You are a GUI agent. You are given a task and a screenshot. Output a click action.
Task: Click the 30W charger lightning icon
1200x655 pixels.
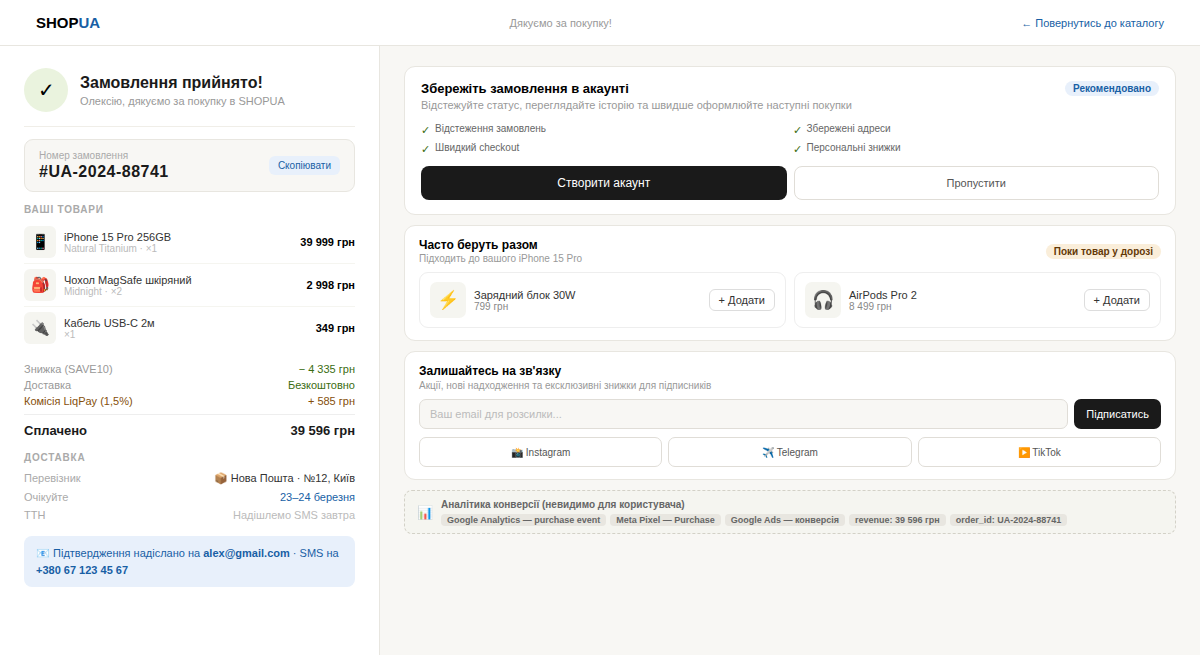pos(448,300)
